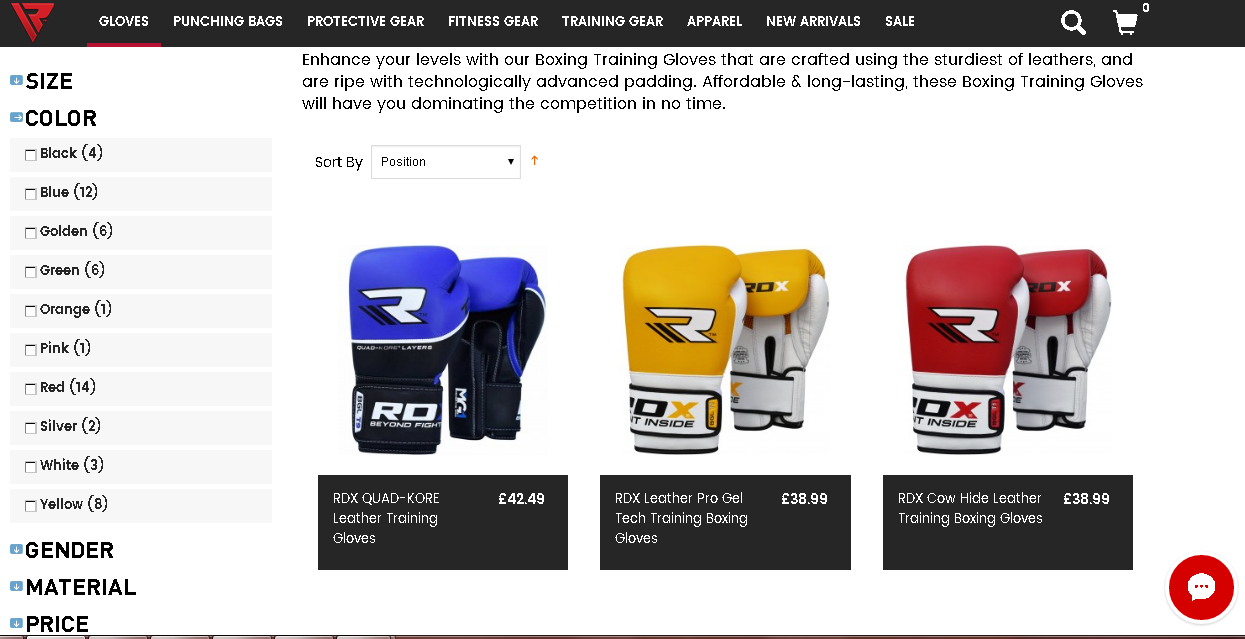The width and height of the screenshot is (1245, 639).
Task: Click the SIZE filter arrow icon
Action: (x=16, y=80)
